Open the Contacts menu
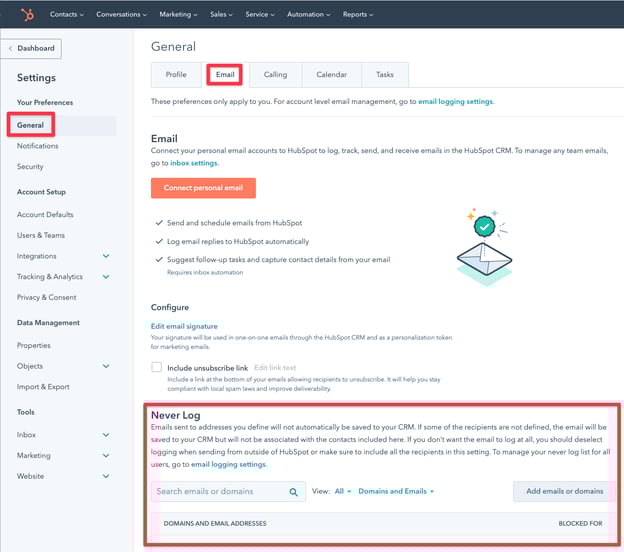This screenshot has height=552, width=624. pos(66,14)
